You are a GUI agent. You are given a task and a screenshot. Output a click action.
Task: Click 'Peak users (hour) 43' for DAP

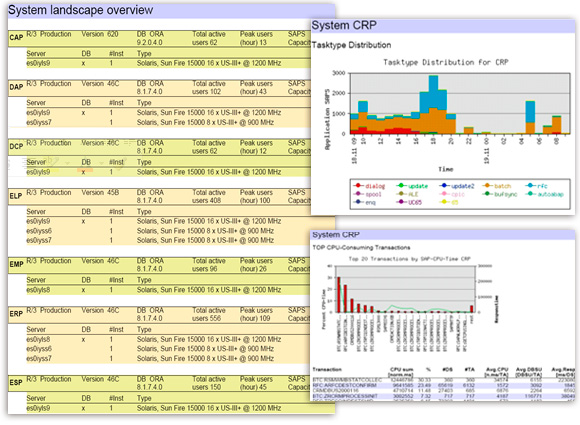point(256,88)
